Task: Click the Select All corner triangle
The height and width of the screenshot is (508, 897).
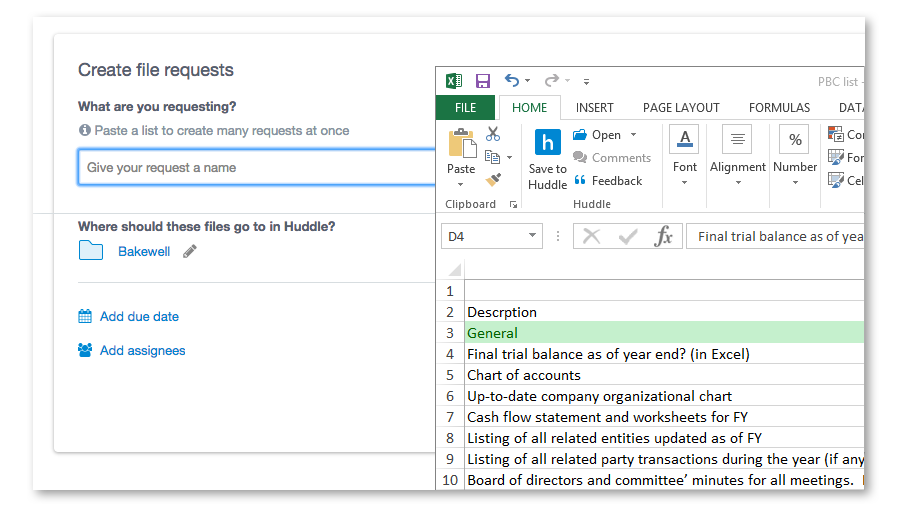Action: [x=455, y=269]
